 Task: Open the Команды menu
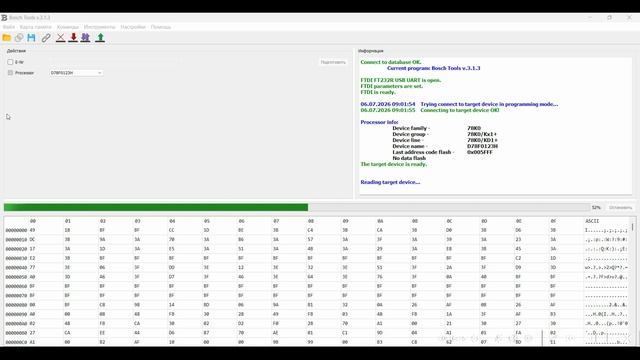point(68,27)
